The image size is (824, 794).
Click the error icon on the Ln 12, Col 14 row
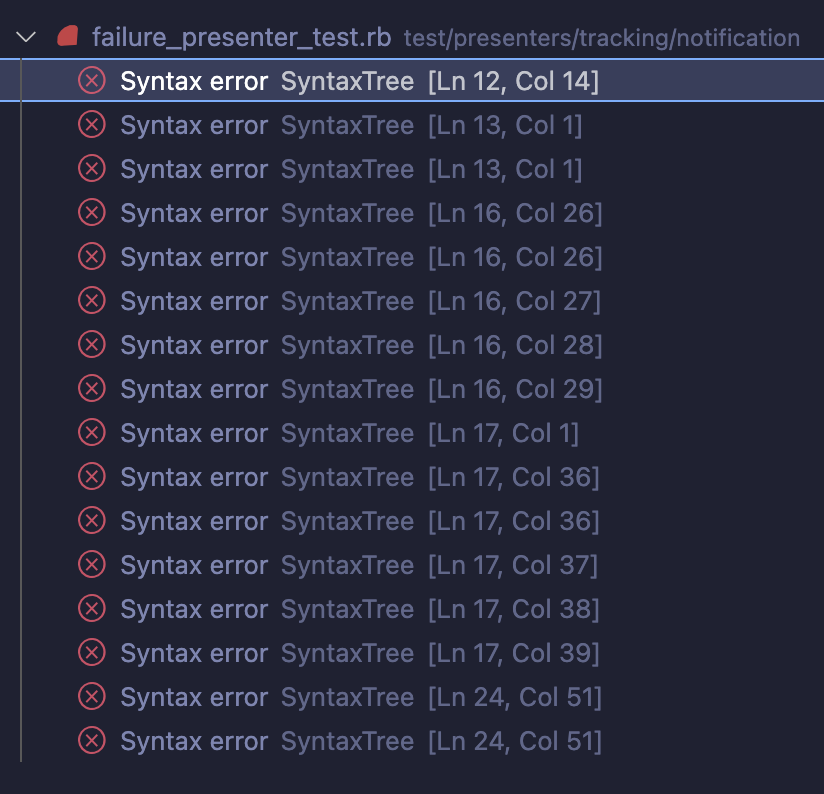point(92,81)
